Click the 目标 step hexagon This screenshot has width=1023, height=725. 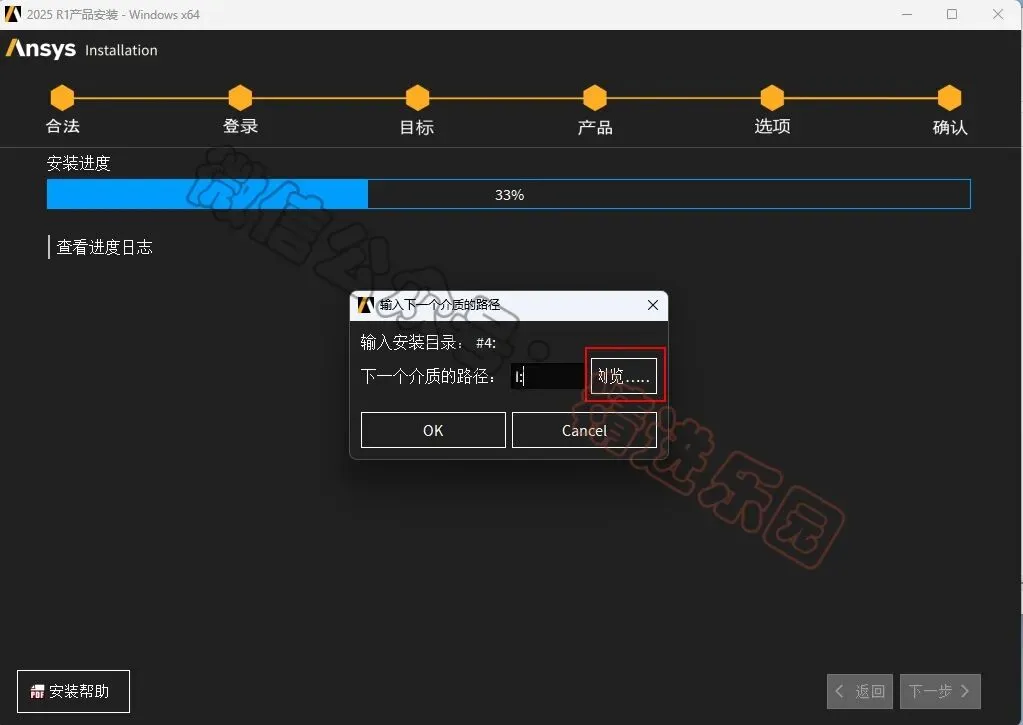click(x=418, y=98)
